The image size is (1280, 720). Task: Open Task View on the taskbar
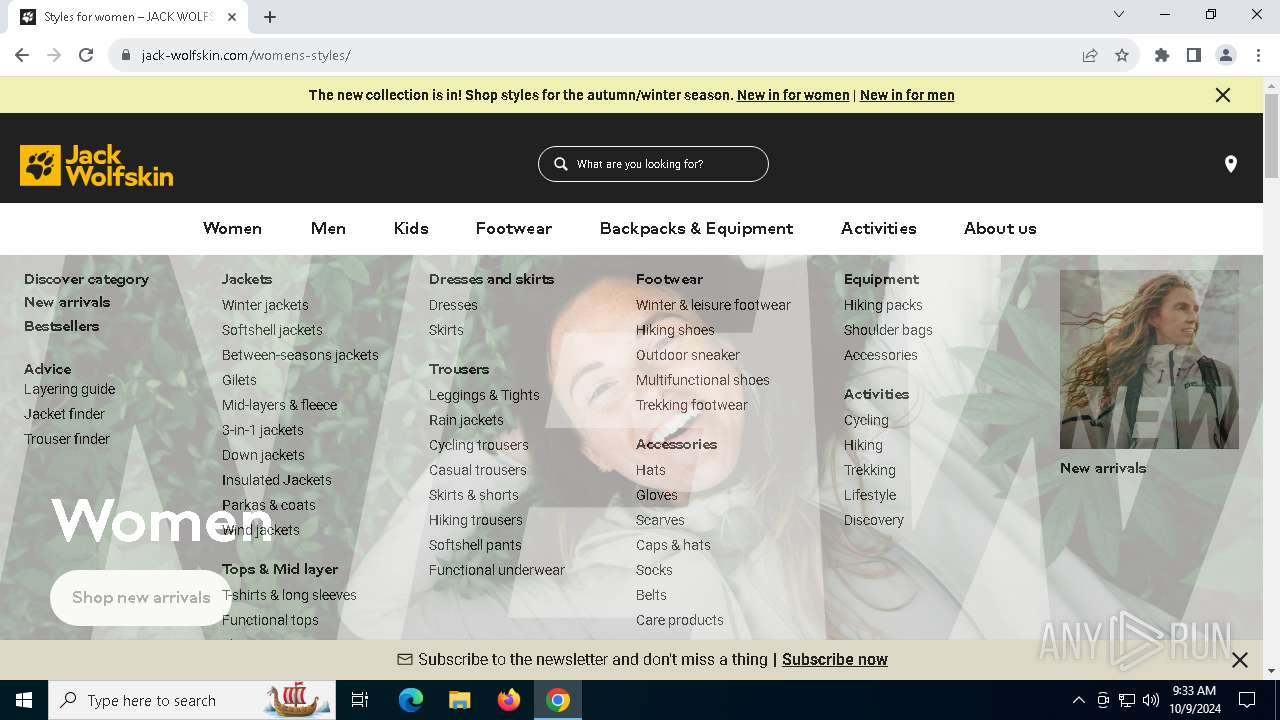(x=360, y=700)
